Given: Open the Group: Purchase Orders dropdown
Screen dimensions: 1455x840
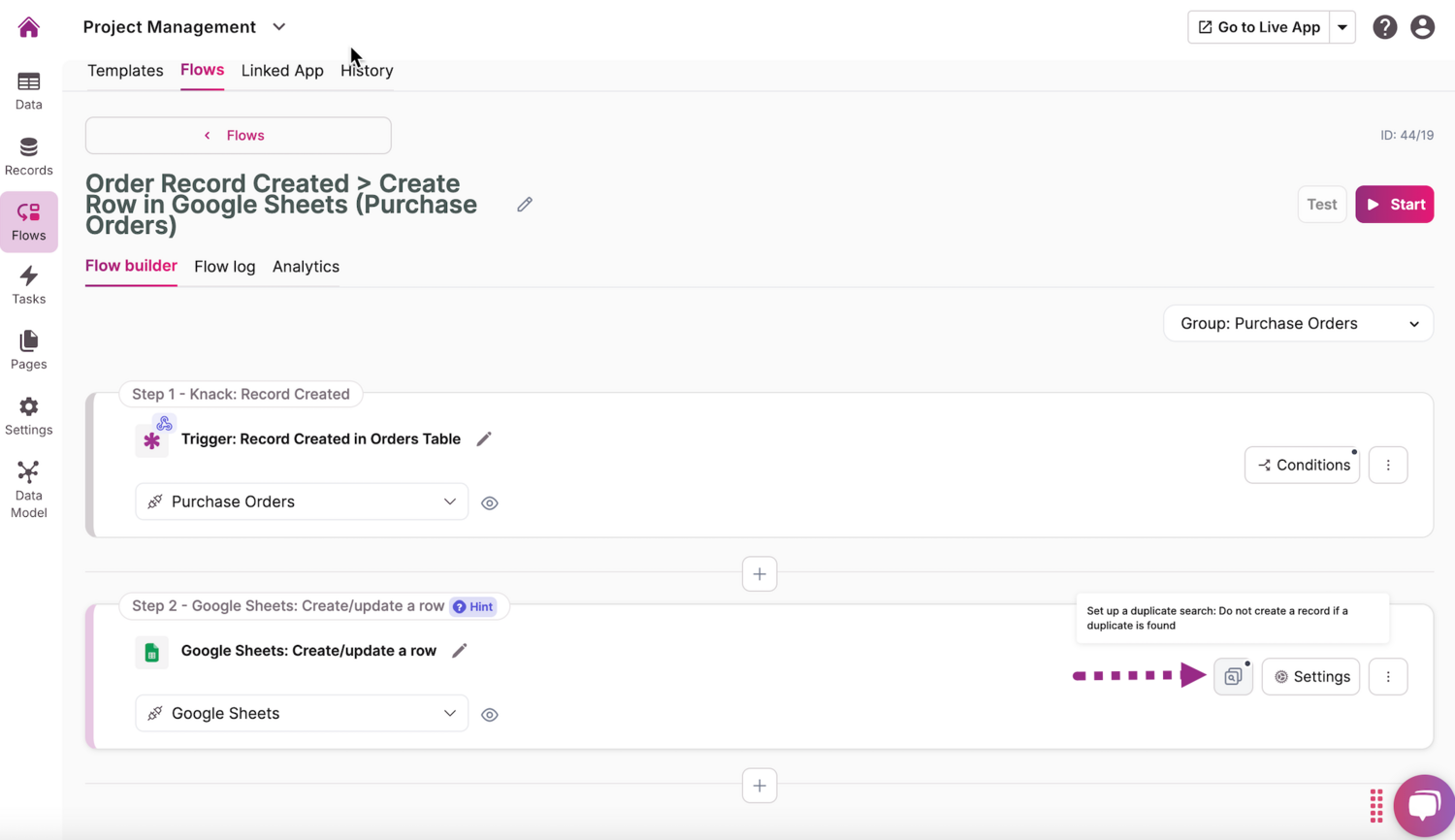Looking at the screenshot, I should [1297, 323].
